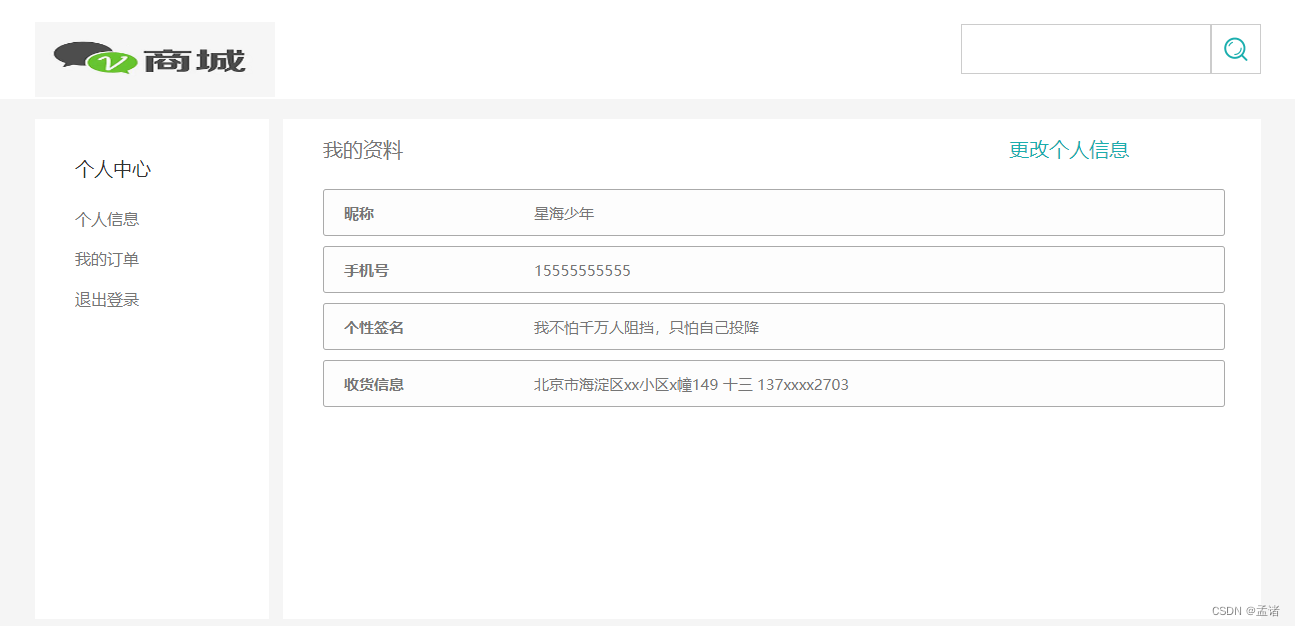
Task: Click the 个性签名 label
Action: (374, 327)
